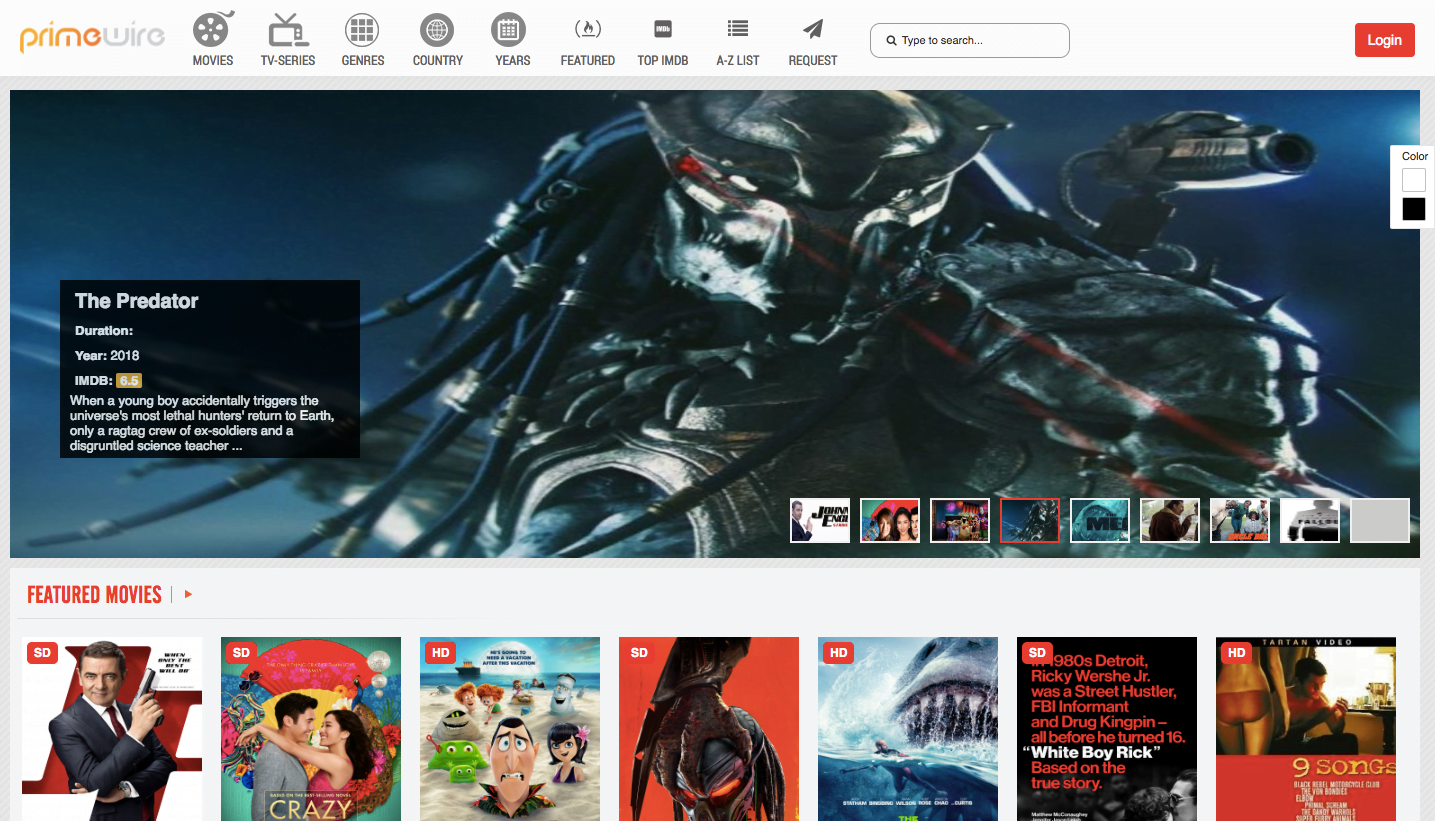Click the REQUEST menu label
1435x821 pixels.
(x=813, y=60)
